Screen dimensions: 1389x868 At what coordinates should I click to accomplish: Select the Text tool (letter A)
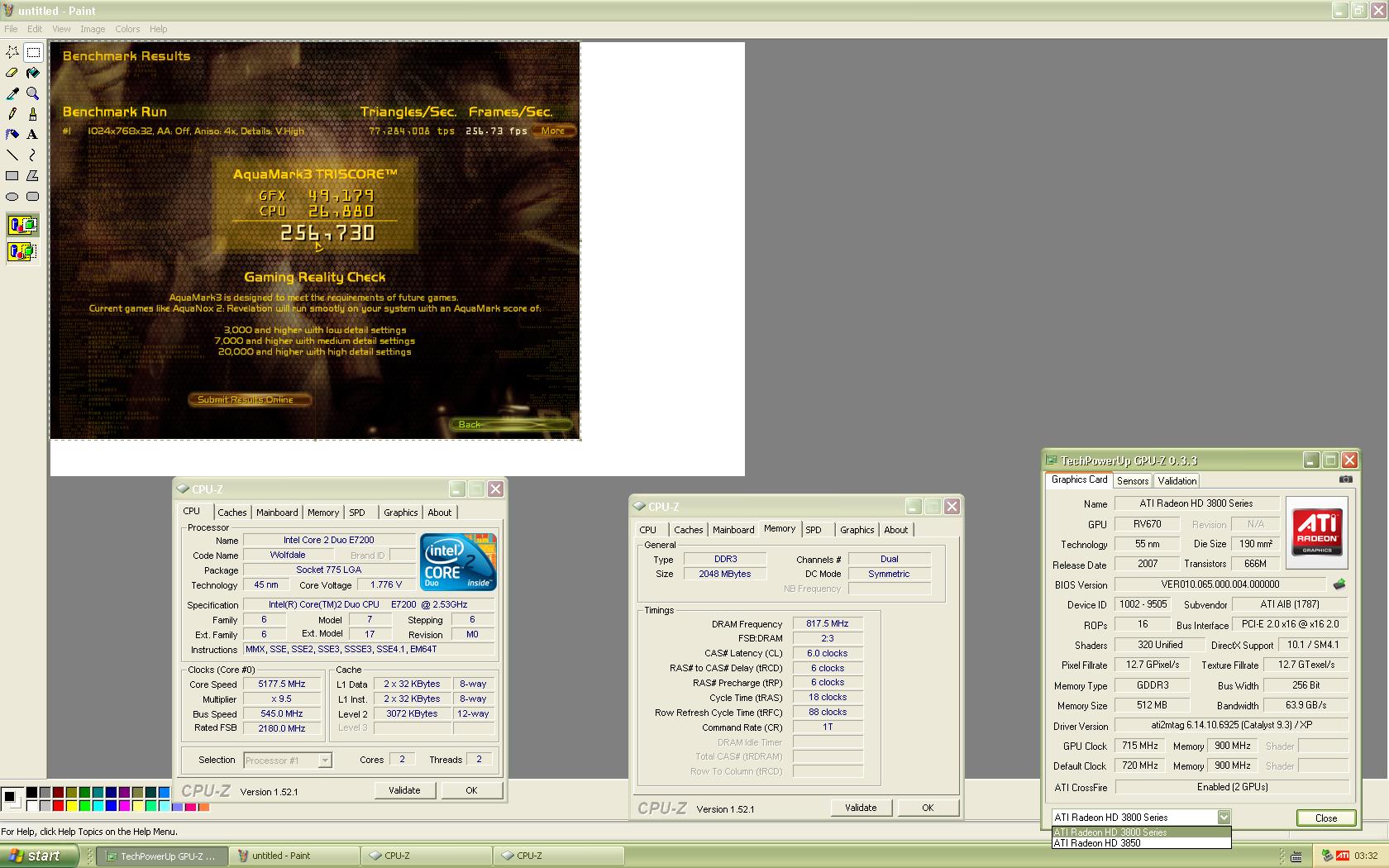tap(33, 134)
